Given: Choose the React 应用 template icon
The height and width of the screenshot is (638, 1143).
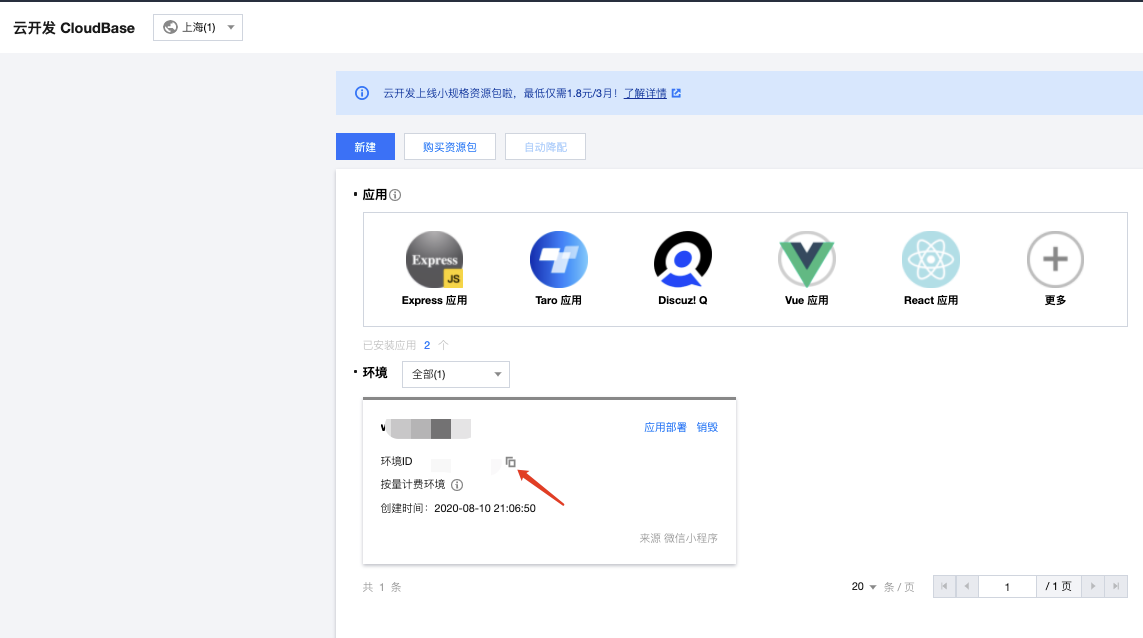Looking at the screenshot, I should (x=931, y=260).
